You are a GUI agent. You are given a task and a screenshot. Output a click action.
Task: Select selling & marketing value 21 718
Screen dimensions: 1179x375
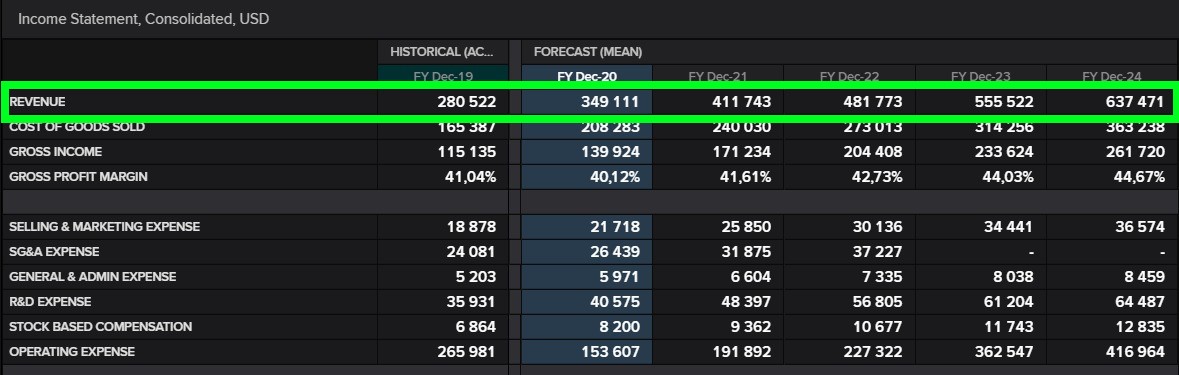click(615, 226)
